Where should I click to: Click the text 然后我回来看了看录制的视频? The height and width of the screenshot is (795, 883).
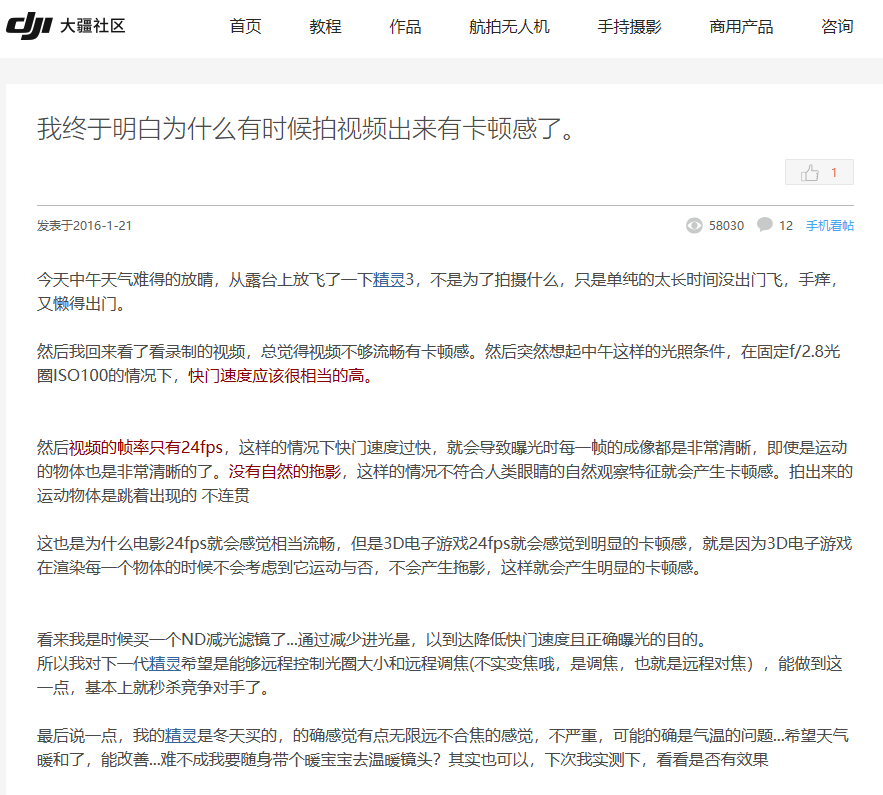click(x=141, y=352)
